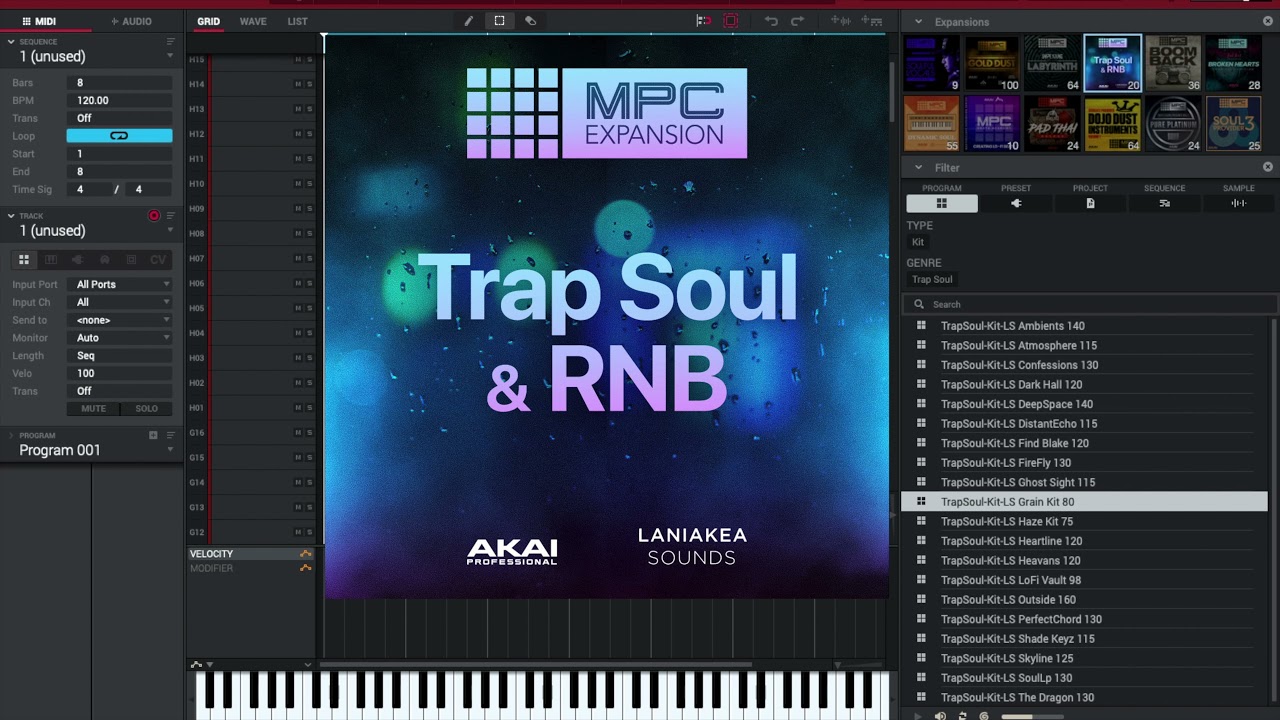Select TrapSoul-Kit-LS Ambients 140
The height and width of the screenshot is (720, 1280).
(x=1084, y=326)
